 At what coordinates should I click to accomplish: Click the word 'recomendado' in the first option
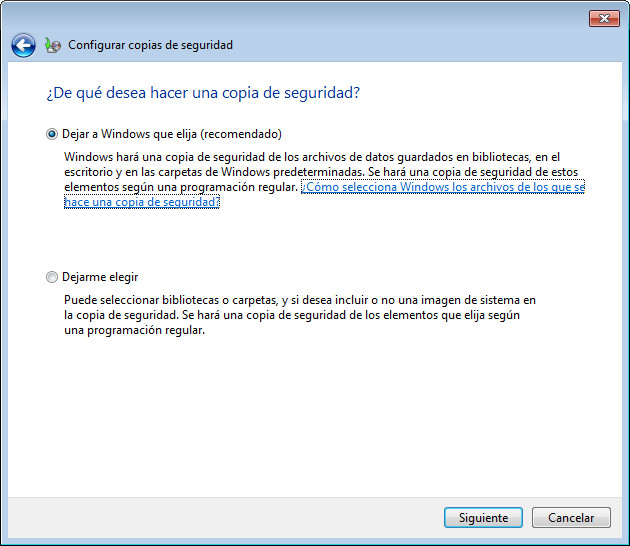point(246,134)
